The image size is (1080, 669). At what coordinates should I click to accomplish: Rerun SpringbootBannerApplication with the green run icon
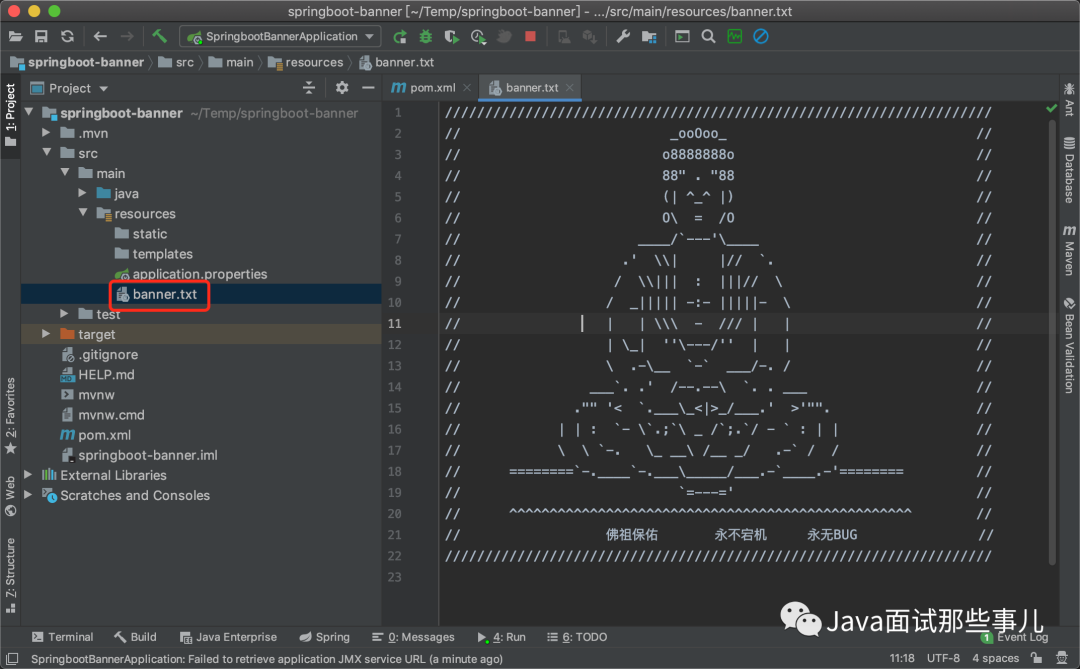[399, 37]
